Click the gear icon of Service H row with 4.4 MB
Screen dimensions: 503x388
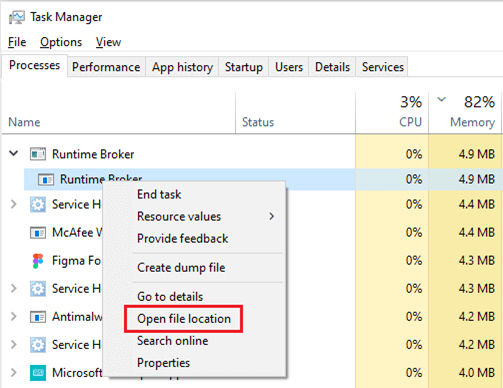click(38, 204)
